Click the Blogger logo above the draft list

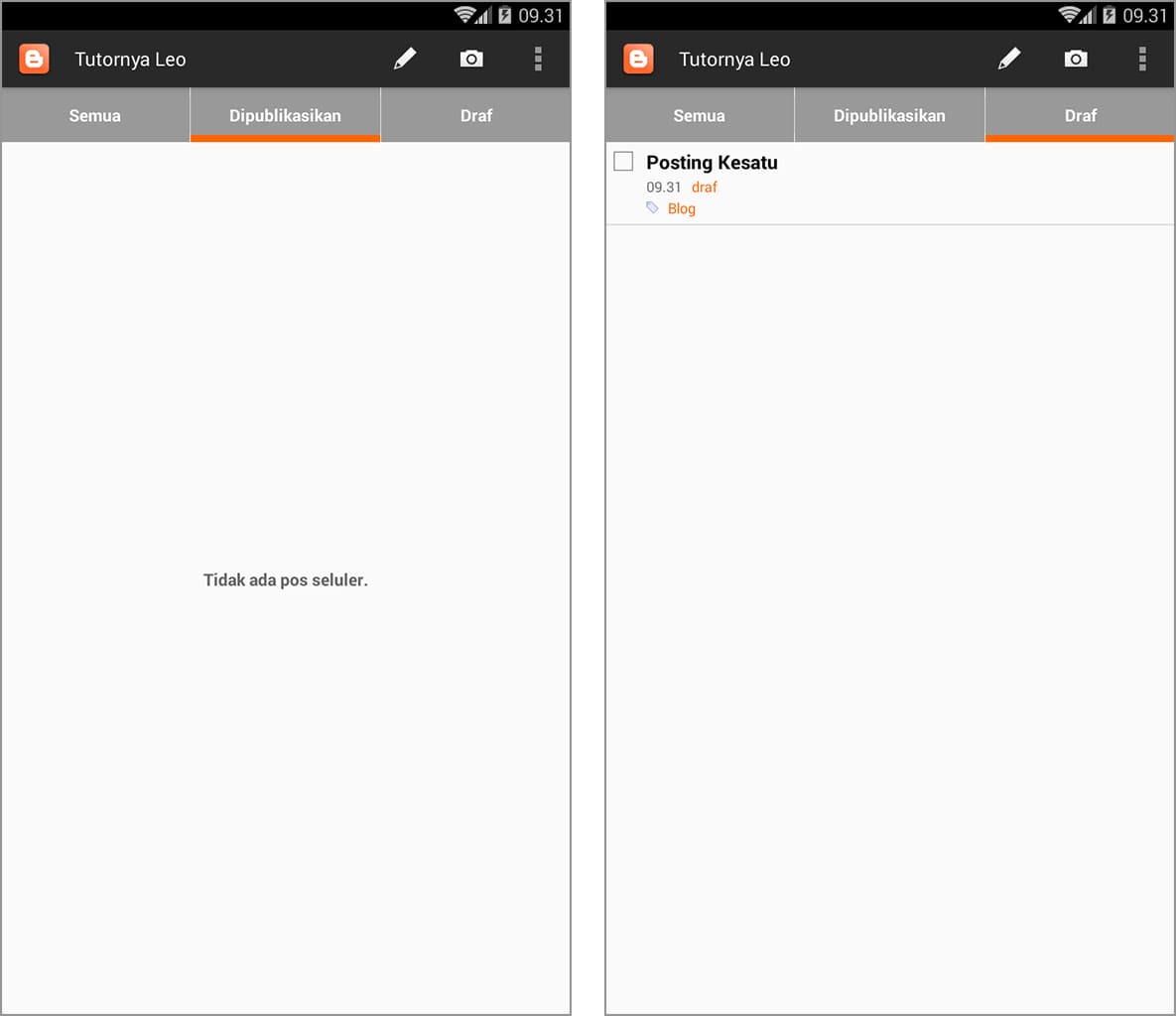pos(639,60)
